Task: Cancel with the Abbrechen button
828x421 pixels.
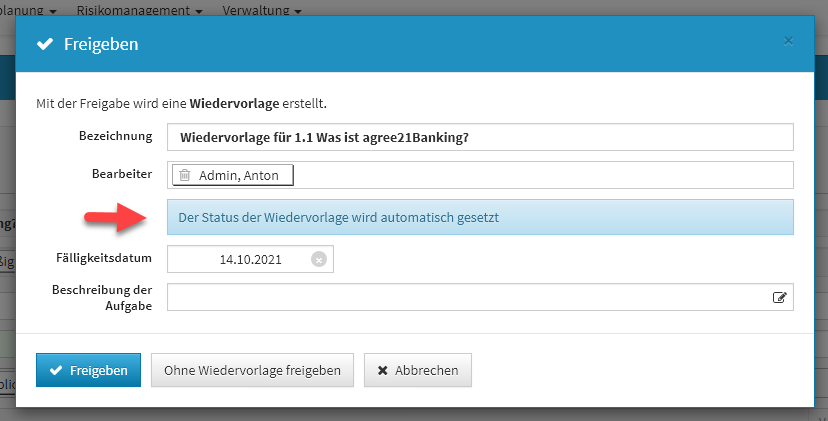Action: (418, 370)
